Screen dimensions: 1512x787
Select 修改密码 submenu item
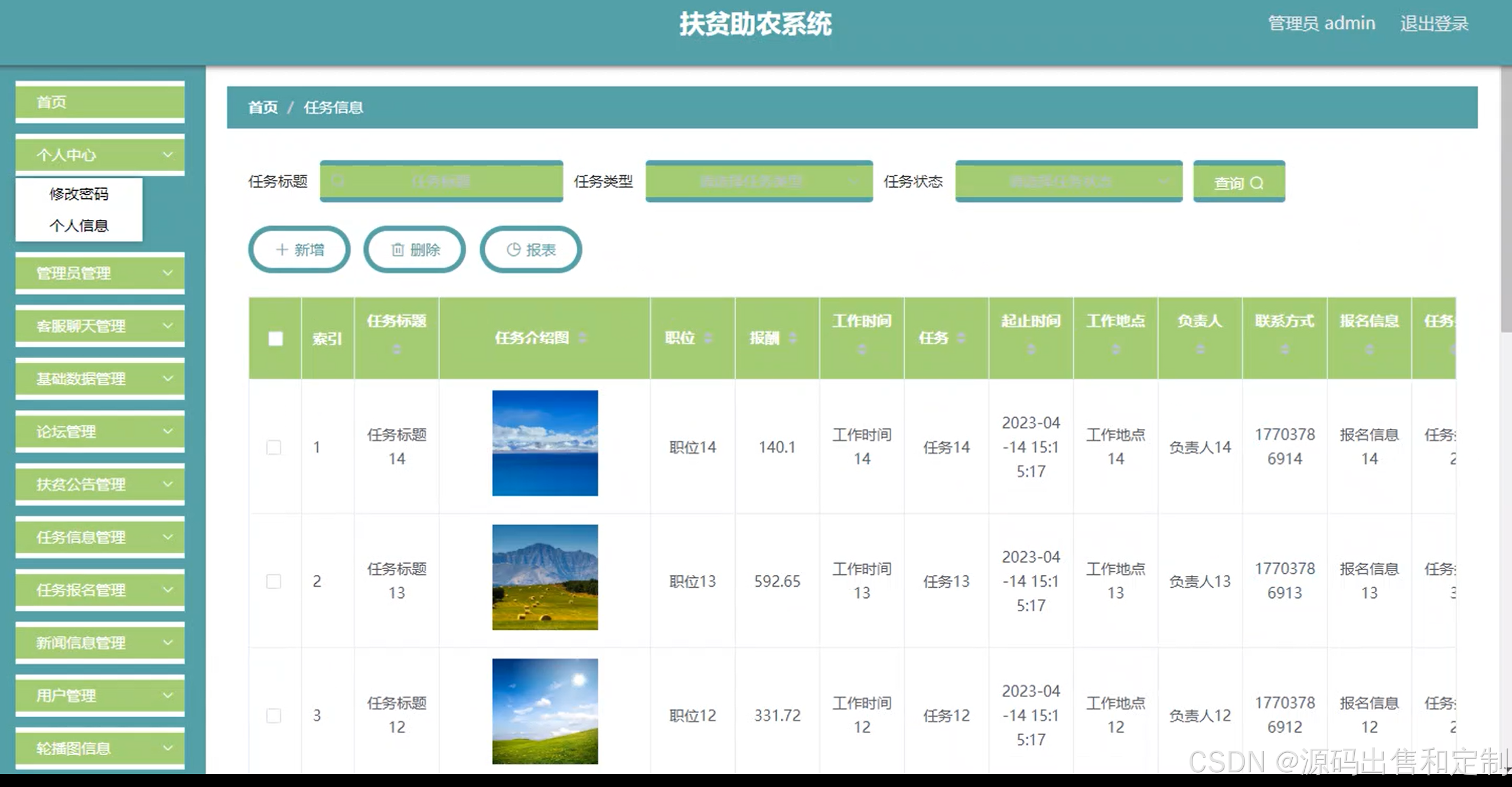point(79,194)
